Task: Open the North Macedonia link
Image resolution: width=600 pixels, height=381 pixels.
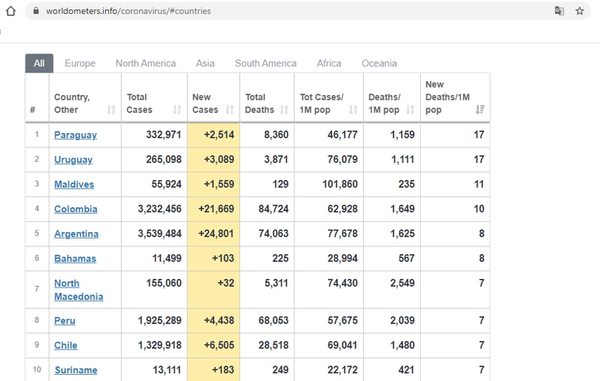Action: coord(78,290)
